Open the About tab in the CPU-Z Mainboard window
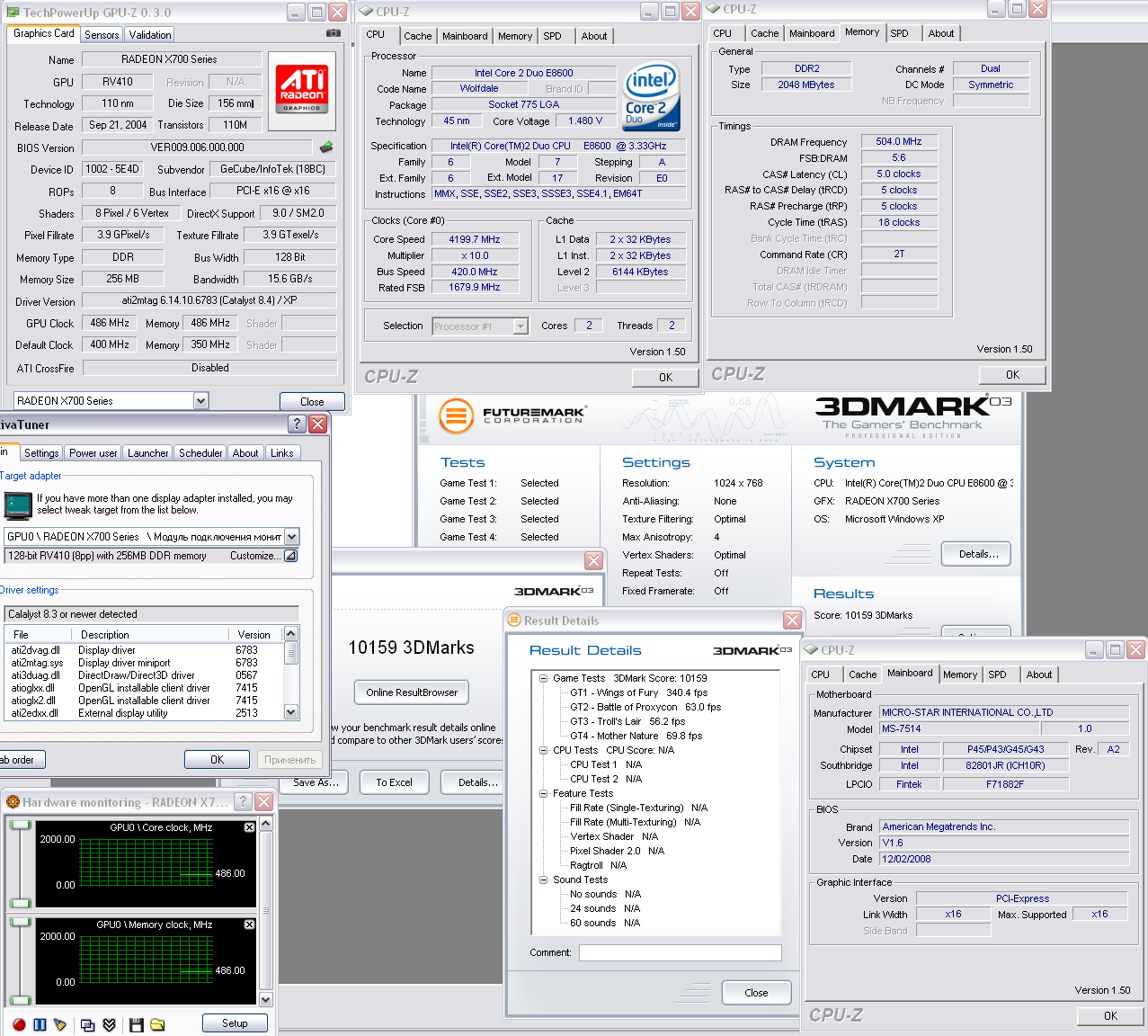The image size is (1148, 1036). (x=1039, y=674)
